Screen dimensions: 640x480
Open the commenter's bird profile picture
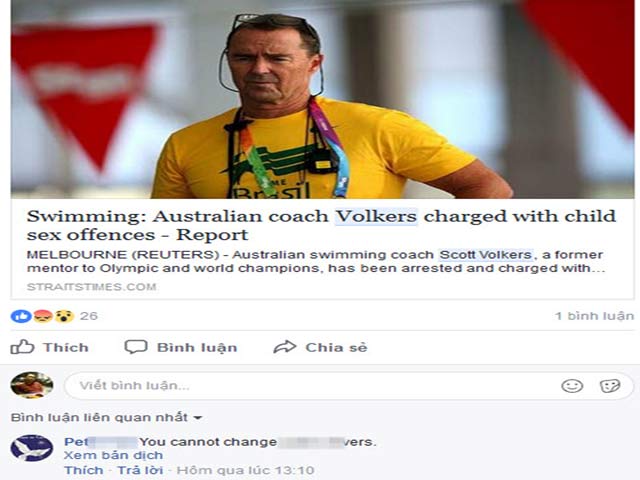[x=32, y=448]
